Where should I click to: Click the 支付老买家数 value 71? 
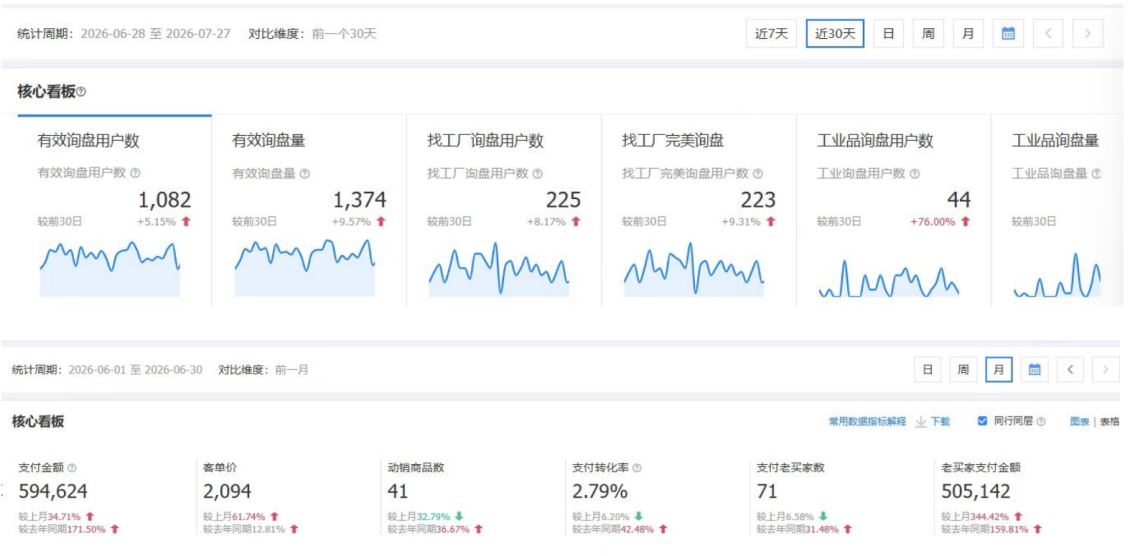coord(766,491)
